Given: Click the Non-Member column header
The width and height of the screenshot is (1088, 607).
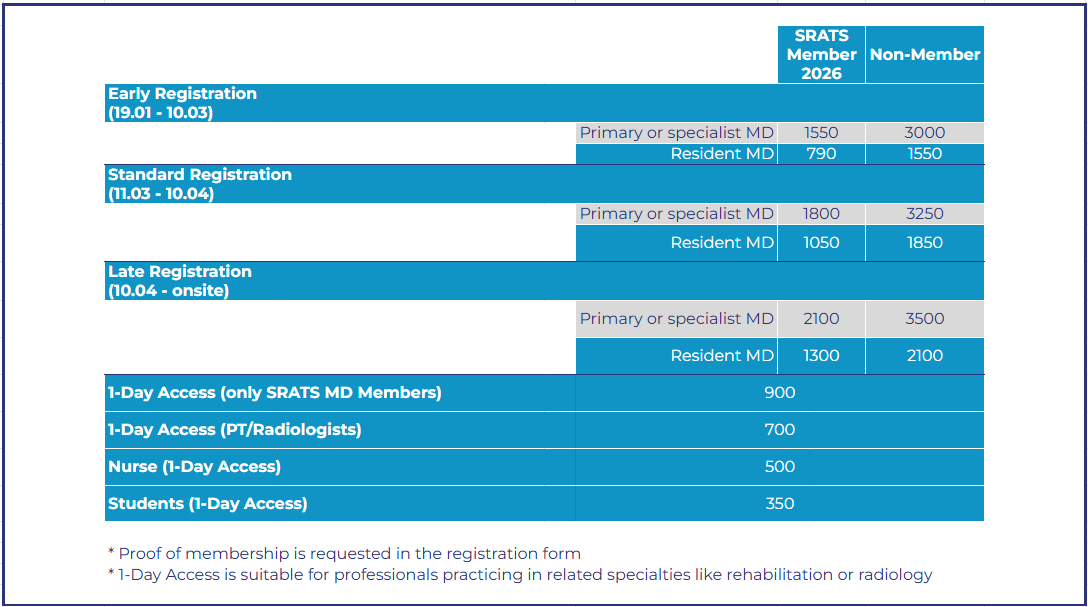Looking at the screenshot, I should (x=925, y=55).
